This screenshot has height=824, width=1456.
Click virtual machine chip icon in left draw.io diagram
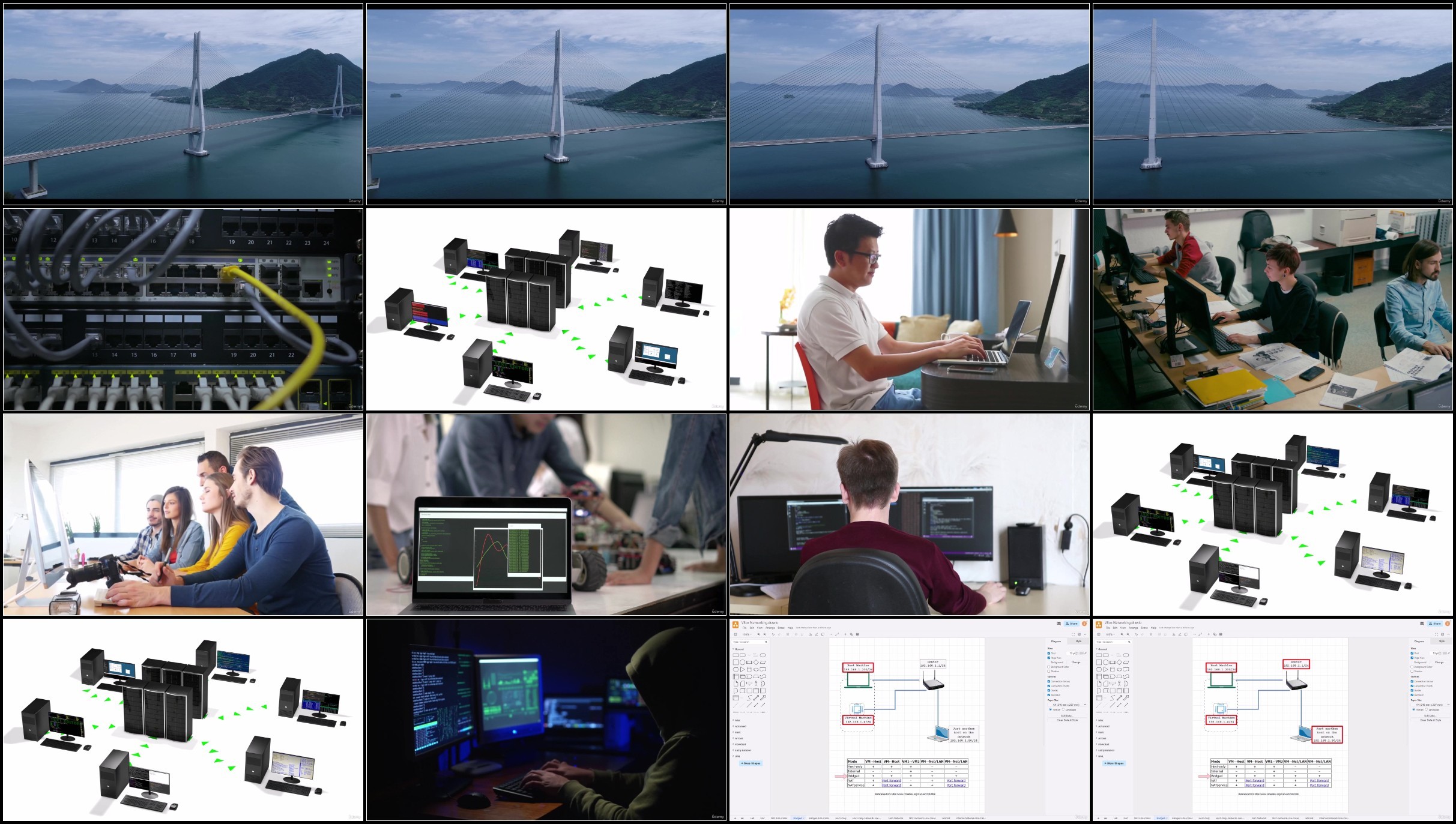click(x=857, y=709)
